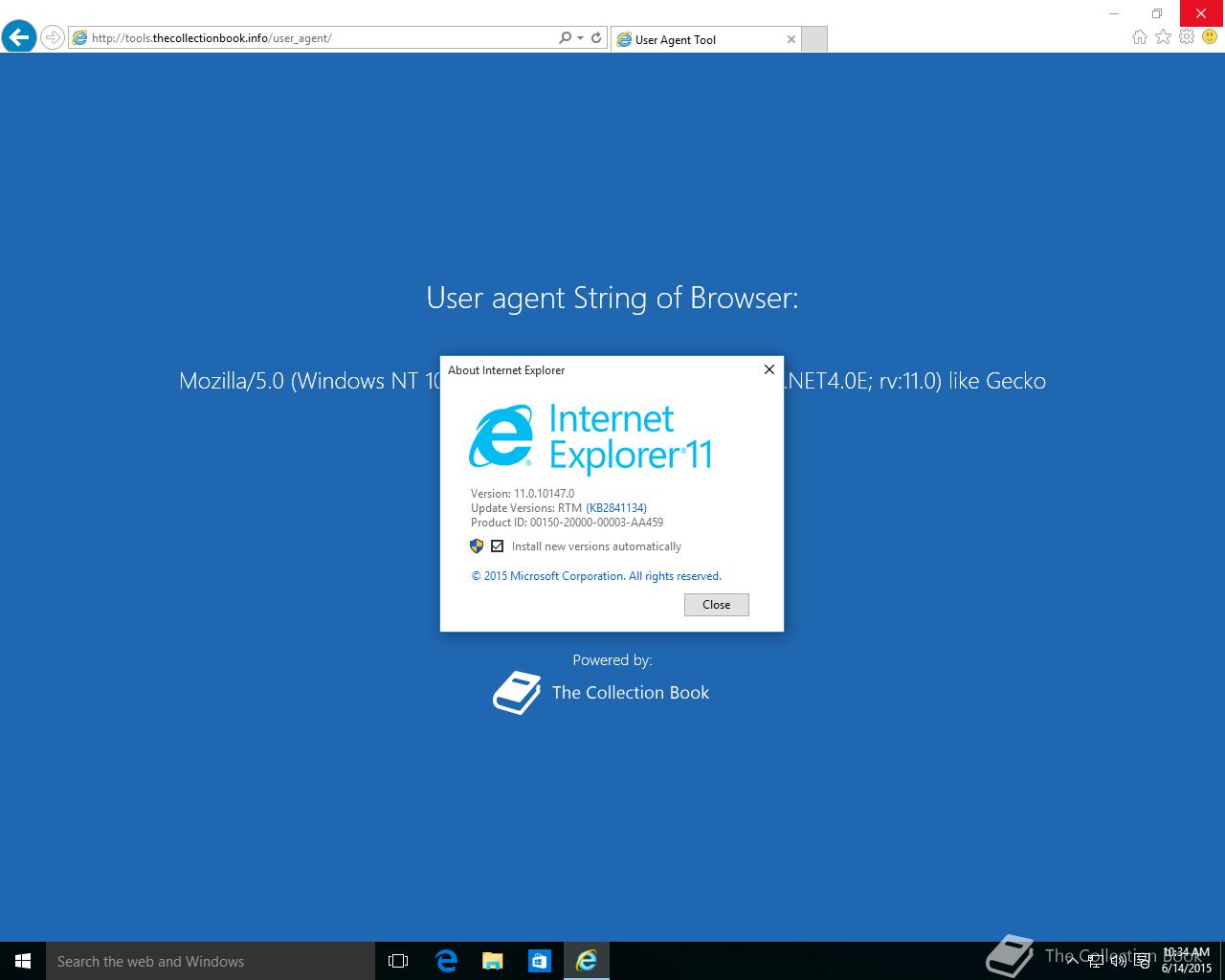Click the Microsoft Corporation copyright link
Screen dimensions: 1225x980
(596, 576)
